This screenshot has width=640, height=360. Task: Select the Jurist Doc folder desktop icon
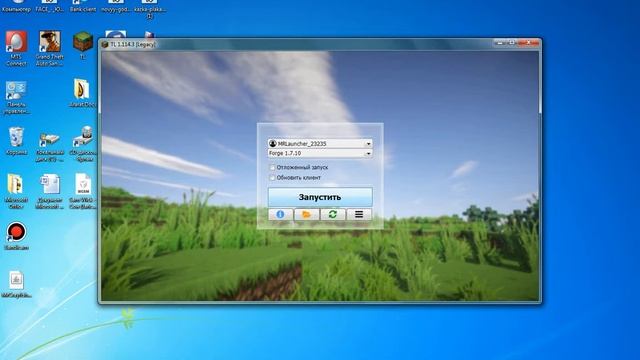82,92
